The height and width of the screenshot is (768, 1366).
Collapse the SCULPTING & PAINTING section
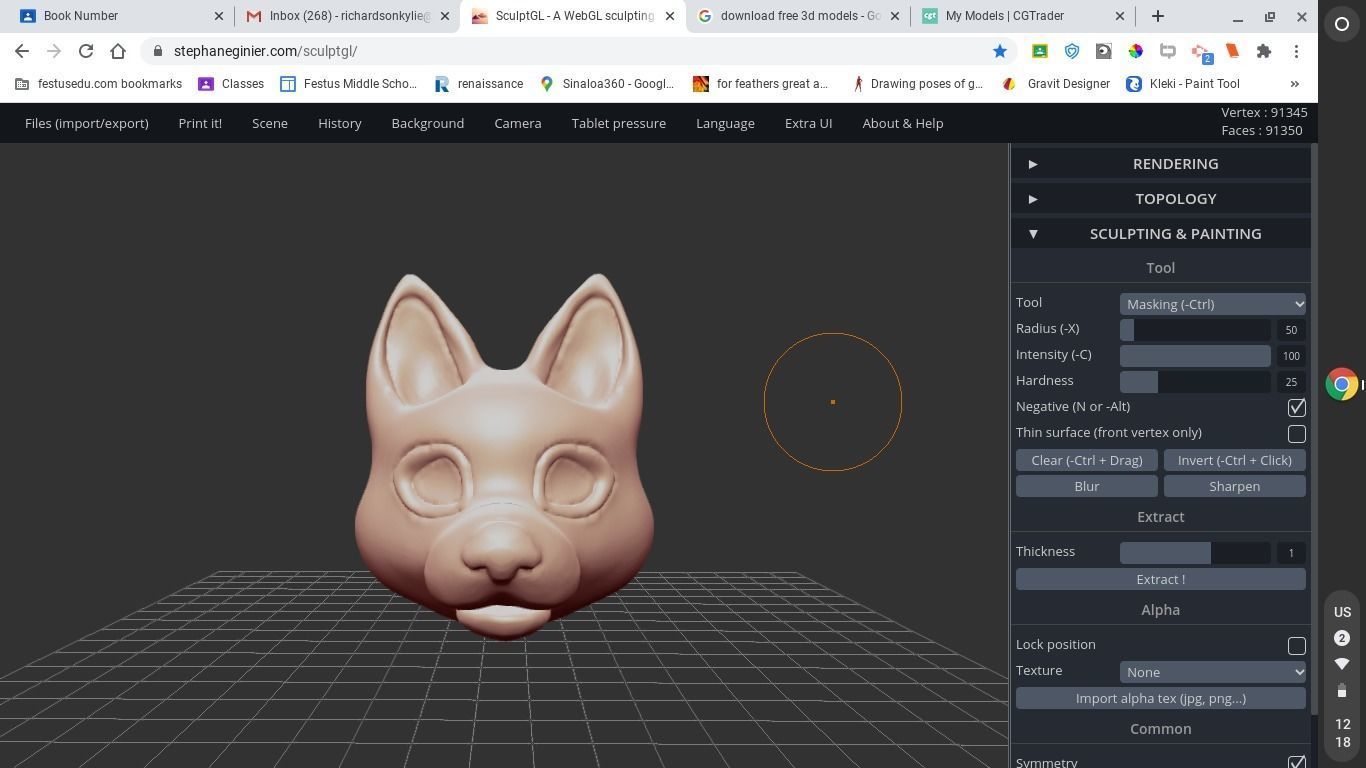coord(1161,234)
